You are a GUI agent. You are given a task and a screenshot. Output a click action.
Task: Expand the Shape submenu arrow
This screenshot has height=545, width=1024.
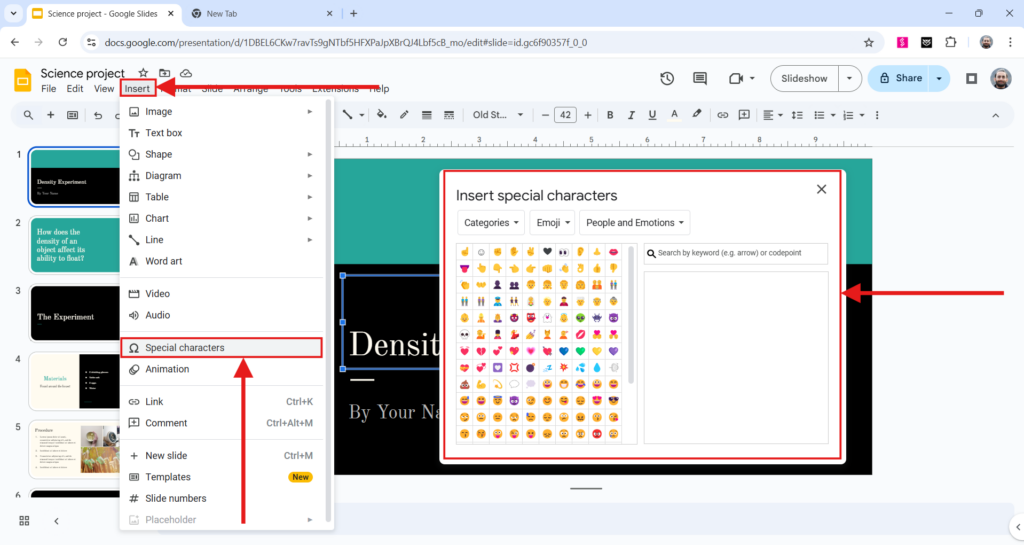(x=310, y=155)
